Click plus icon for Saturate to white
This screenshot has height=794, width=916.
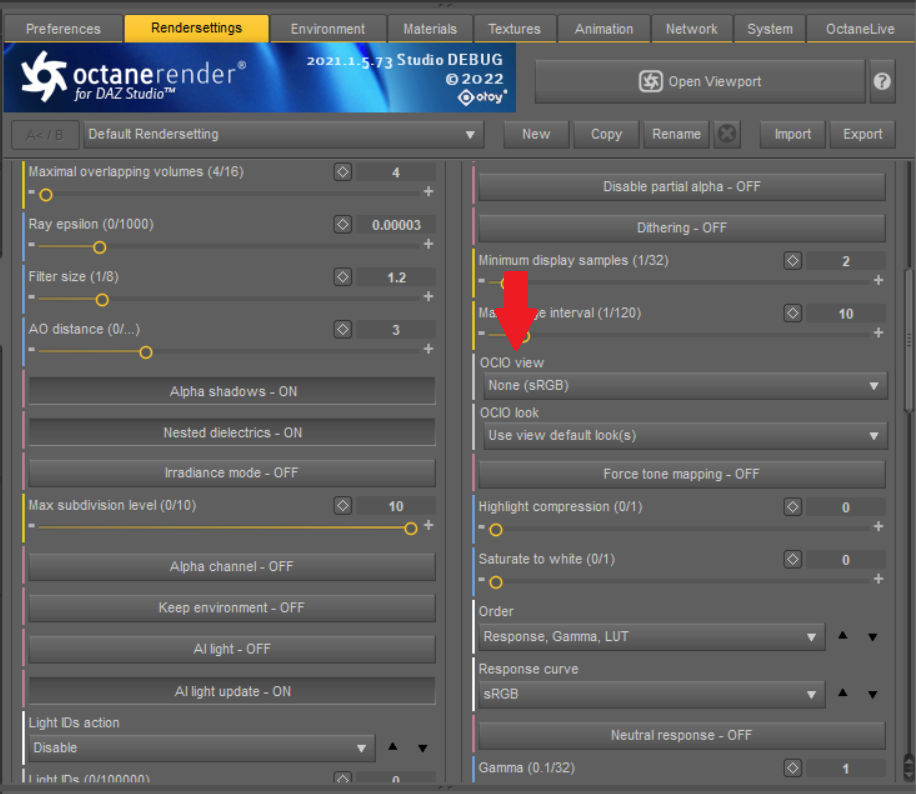(x=878, y=579)
